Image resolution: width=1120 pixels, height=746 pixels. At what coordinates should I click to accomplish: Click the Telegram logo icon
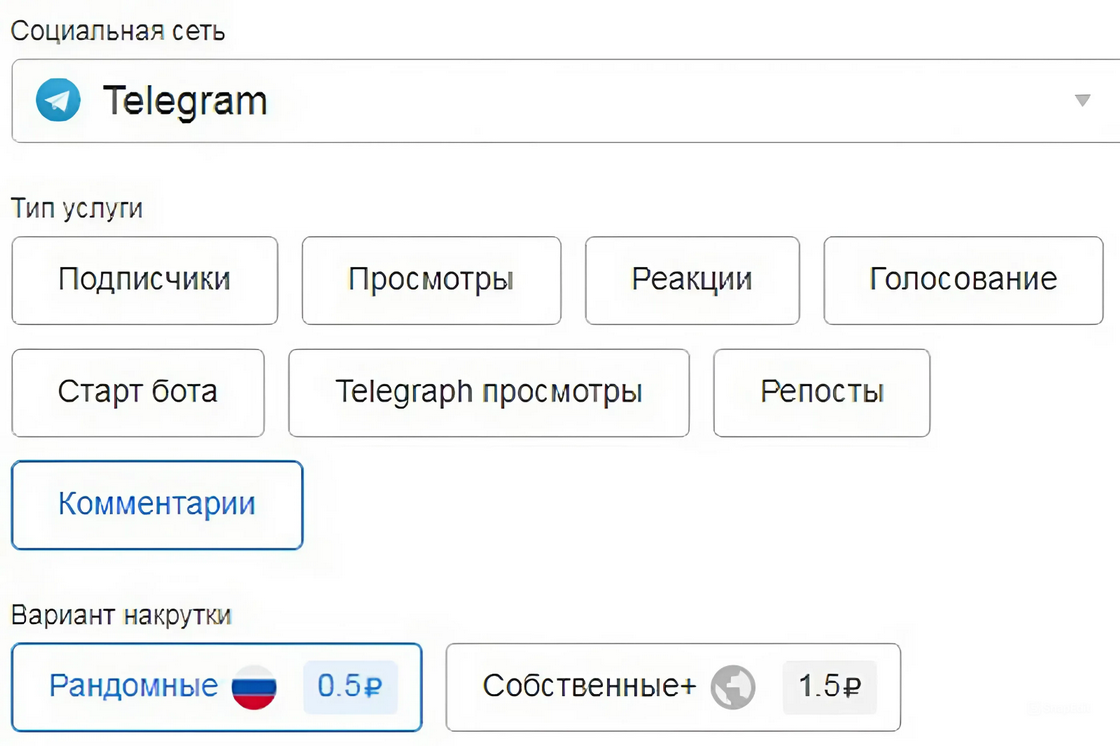click(x=58, y=100)
